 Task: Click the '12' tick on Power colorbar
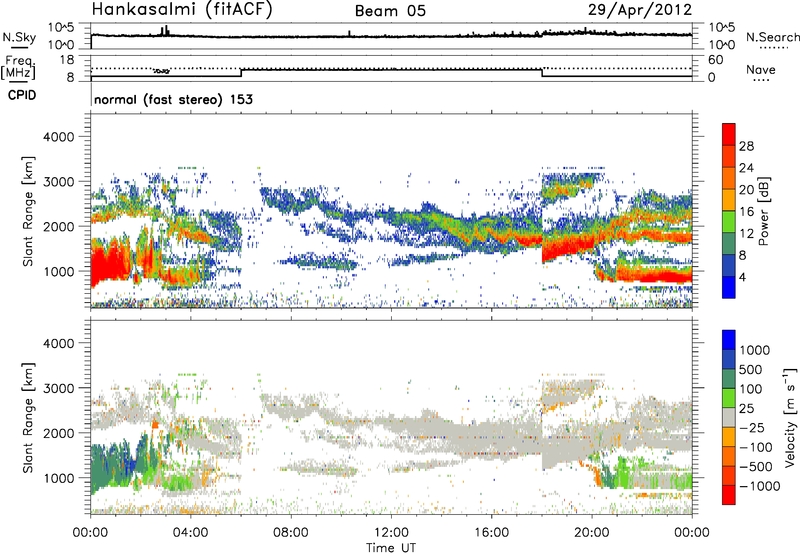(x=746, y=234)
